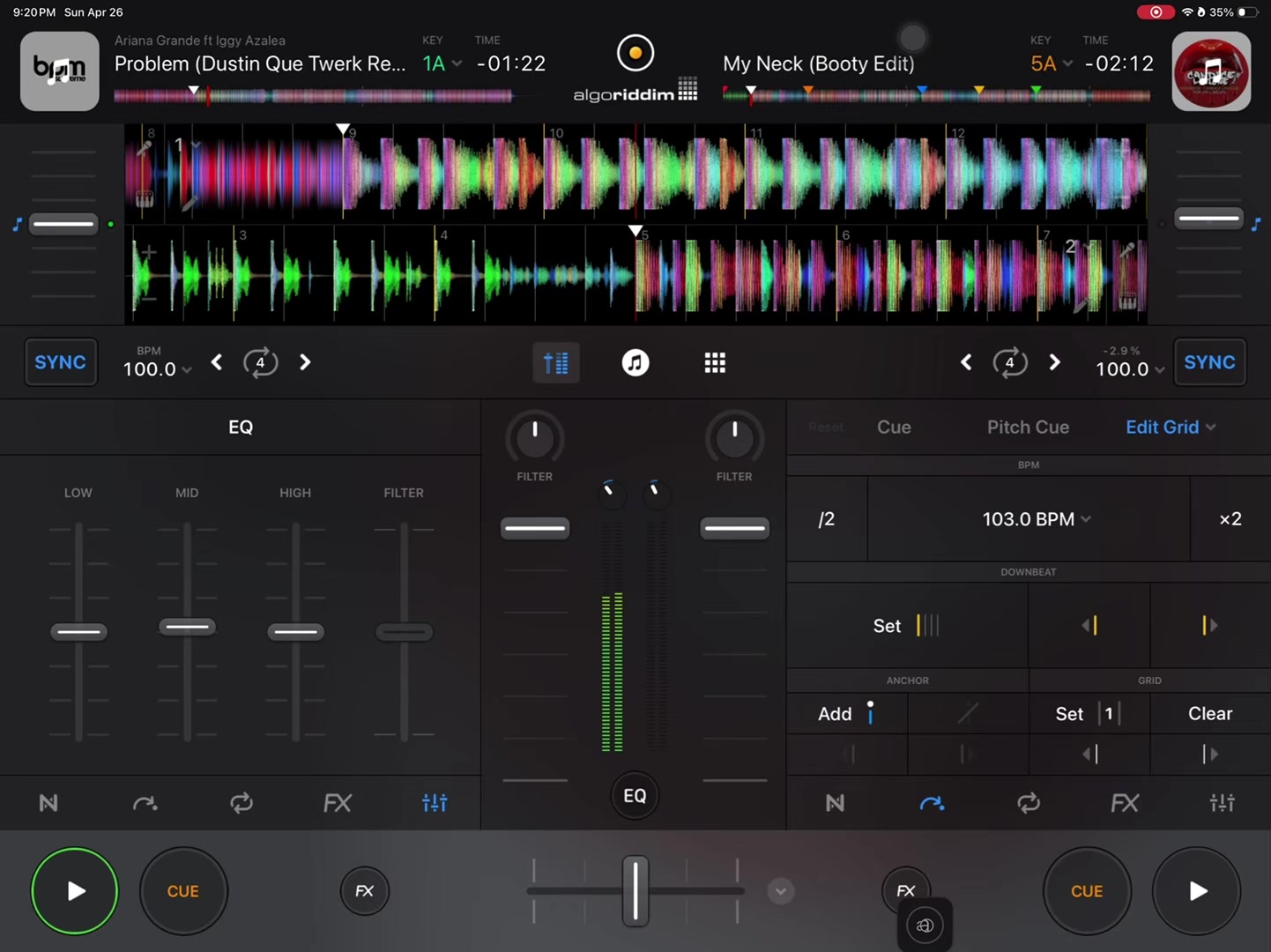
Task: Toggle SYNC on deck 2
Action: 1209,362
